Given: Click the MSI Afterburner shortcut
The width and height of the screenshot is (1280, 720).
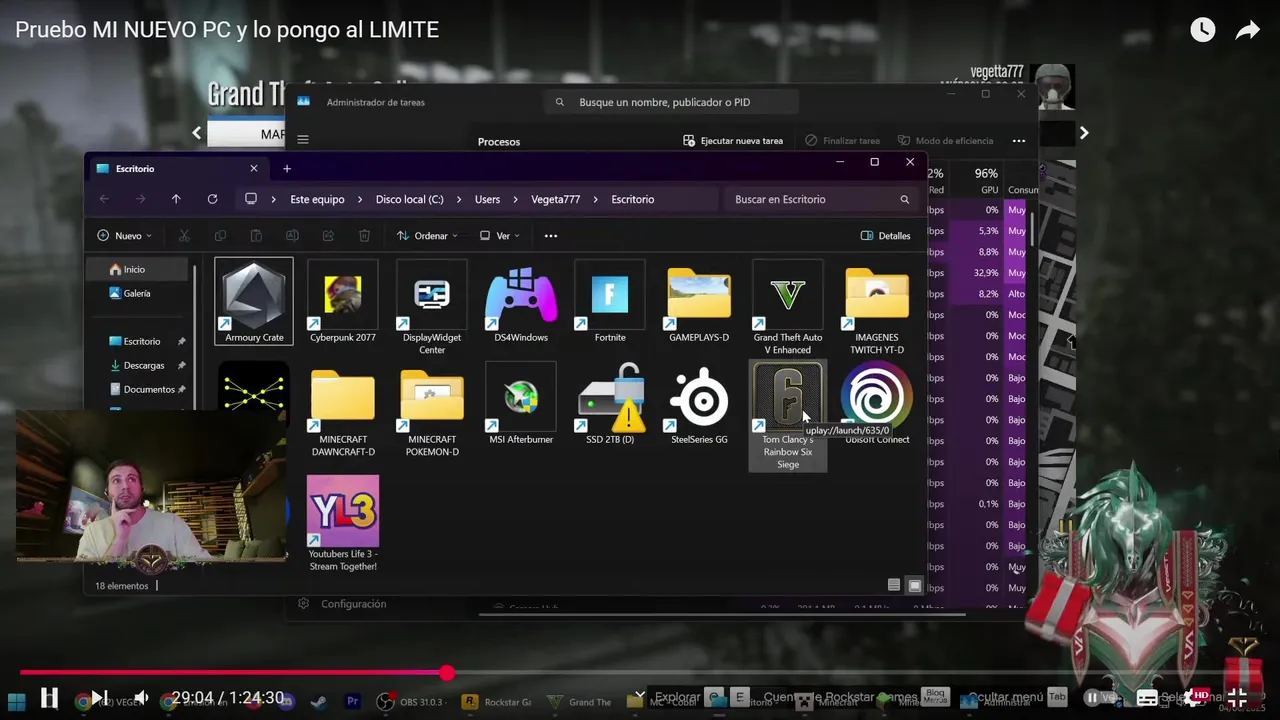Looking at the screenshot, I should point(521,404).
